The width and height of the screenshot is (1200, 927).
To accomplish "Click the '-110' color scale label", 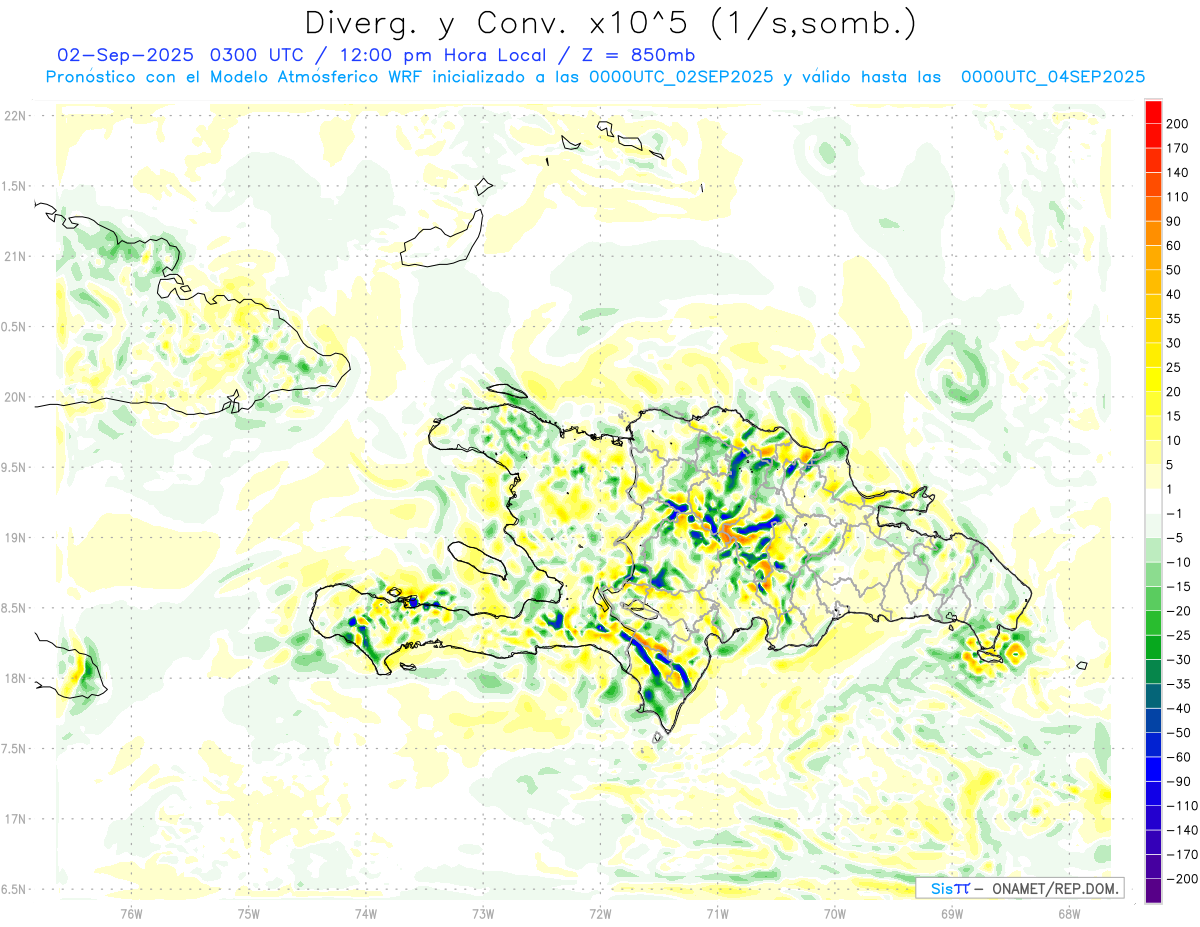I will [x=1180, y=806].
